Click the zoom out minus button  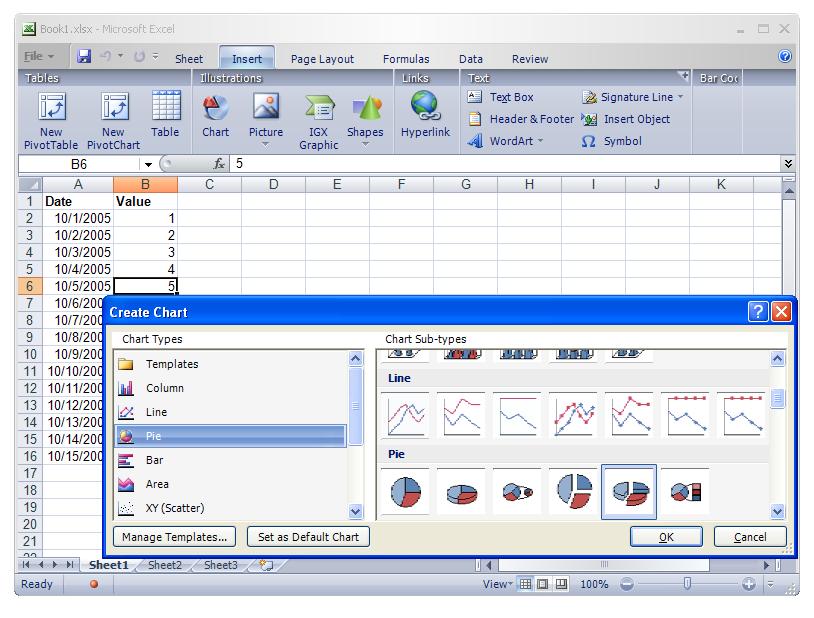tap(627, 584)
